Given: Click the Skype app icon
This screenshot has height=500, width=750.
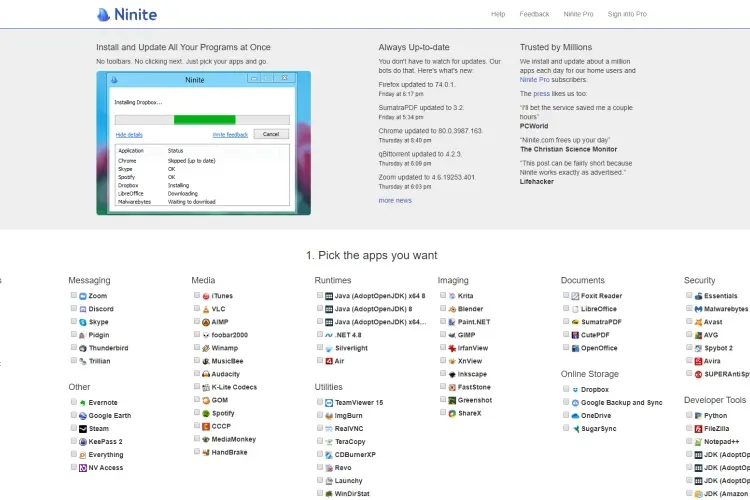Looking at the screenshot, I should pos(83,322).
